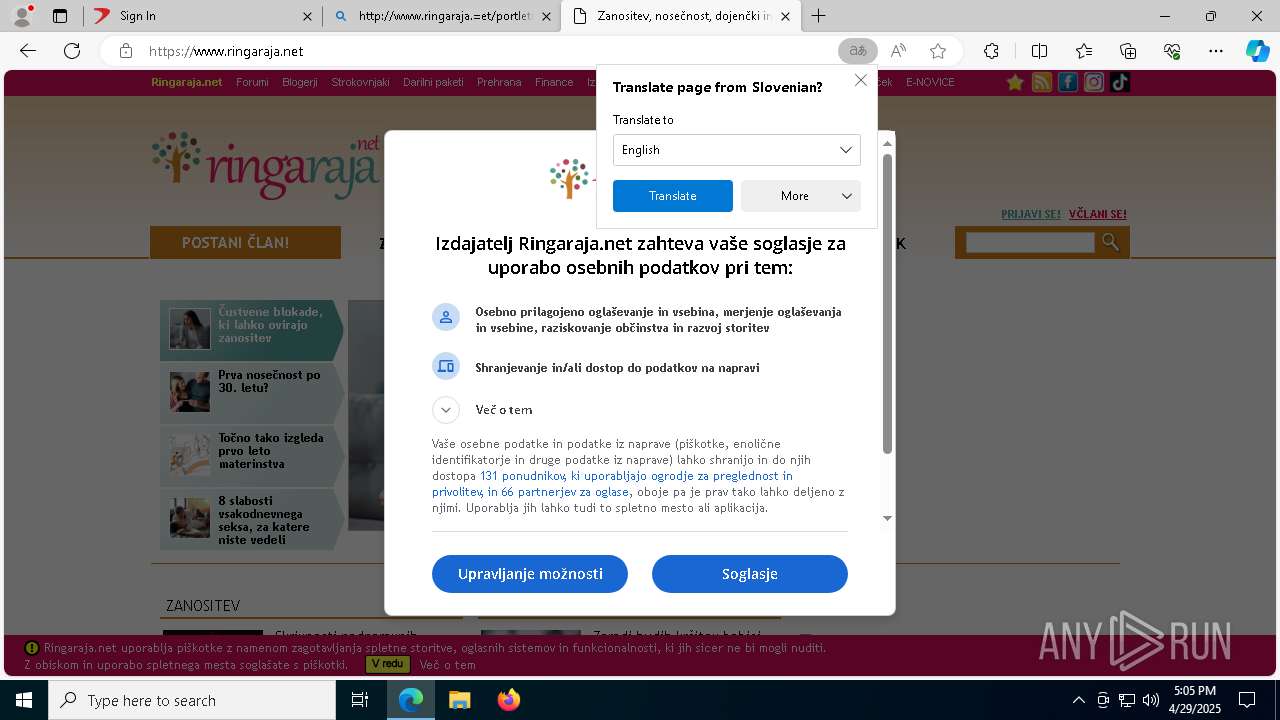Open the browser profile avatar icon

point(21,16)
